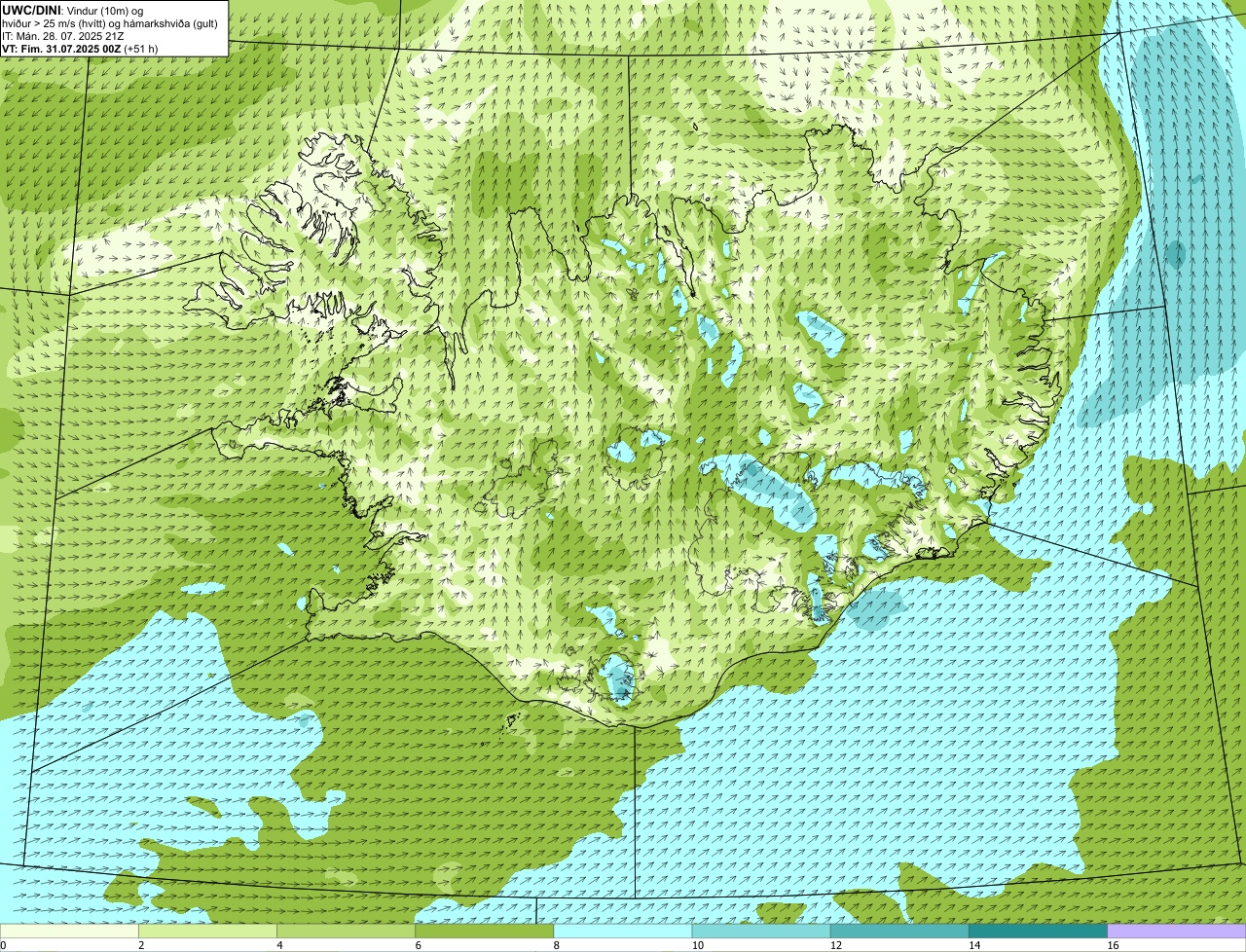This screenshot has width=1246, height=952.
Task: Click the '8' label on the color scale
Action: (557, 945)
